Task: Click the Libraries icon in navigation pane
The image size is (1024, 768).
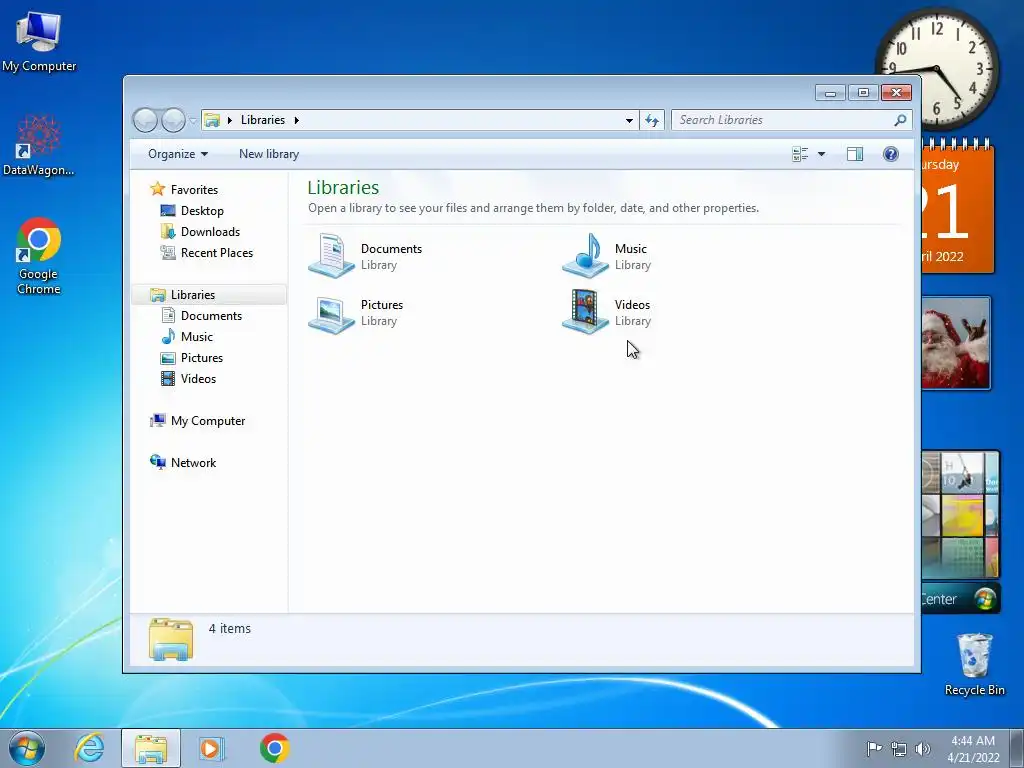Action: pos(157,295)
